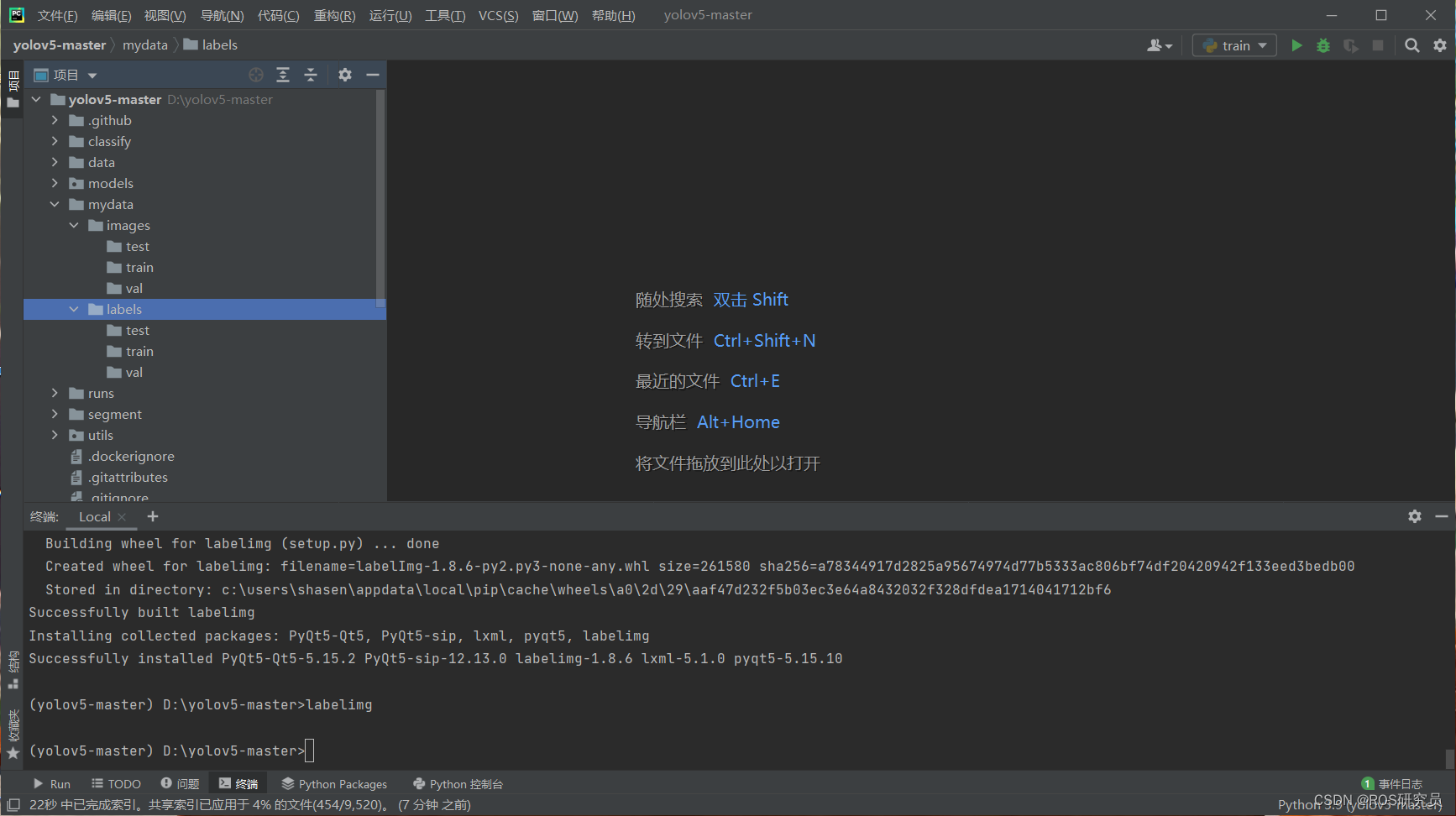1456x816 pixels.
Task: Select the Local terminal tab
Action: click(94, 517)
